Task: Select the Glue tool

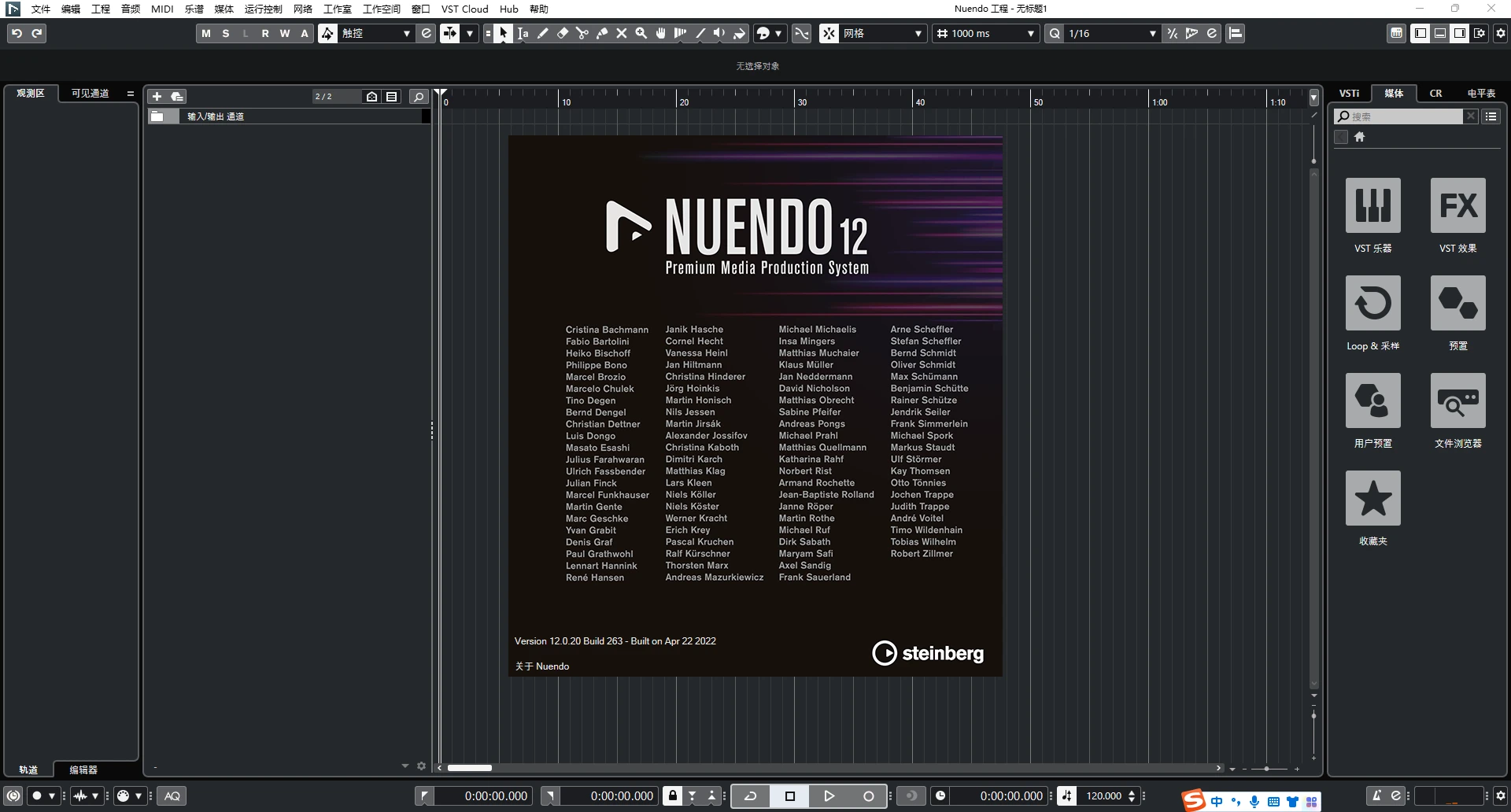Action: 602,33
